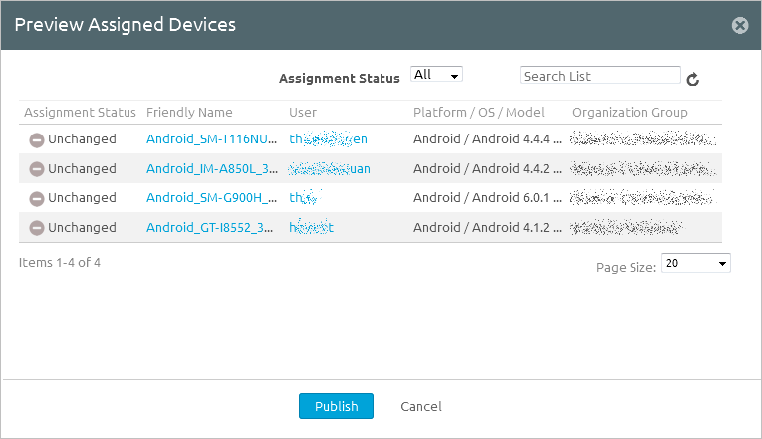
Task: Cancel the device assignment preview
Action: point(421,406)
